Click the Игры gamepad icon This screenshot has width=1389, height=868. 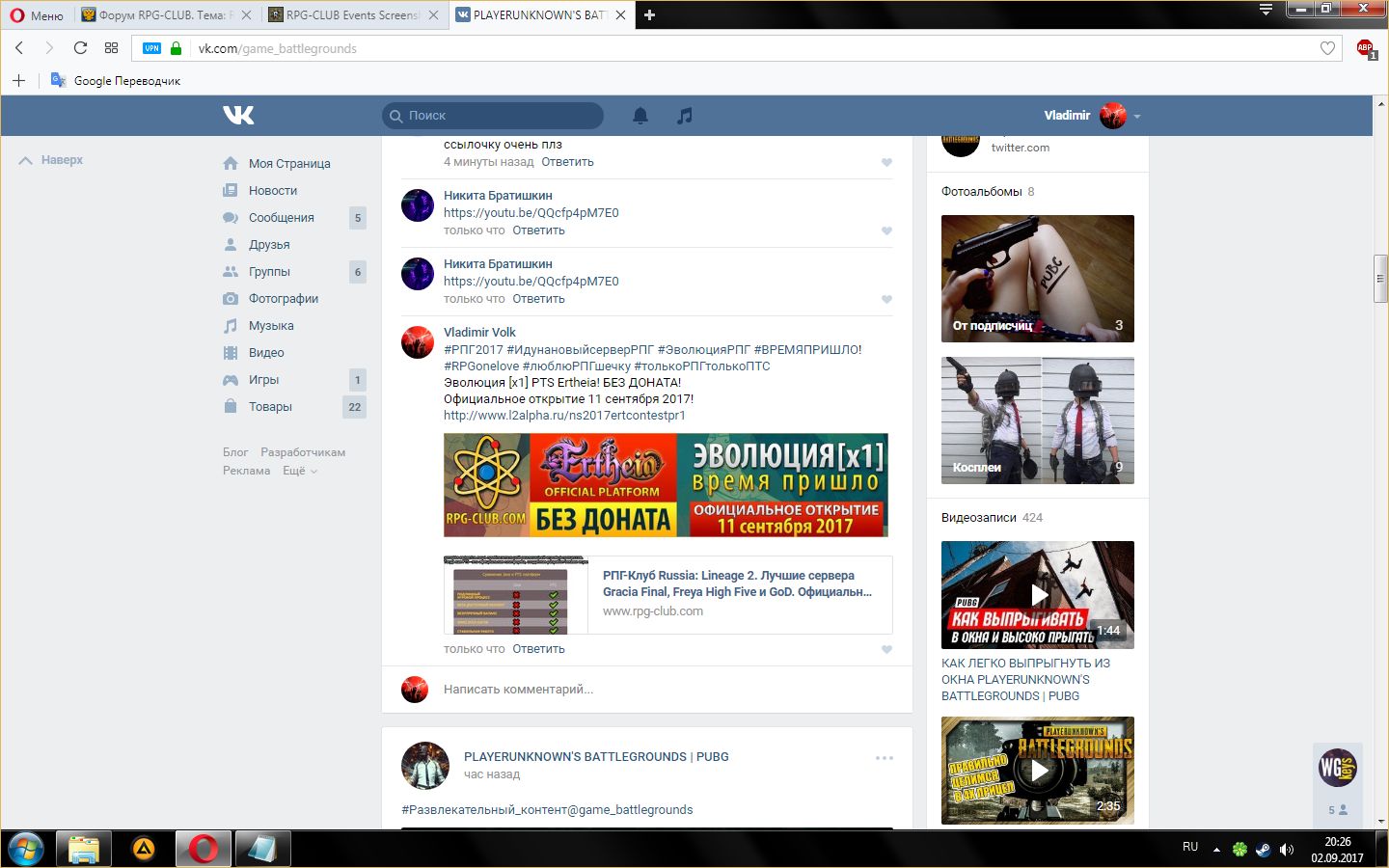[x=231, y=380]
